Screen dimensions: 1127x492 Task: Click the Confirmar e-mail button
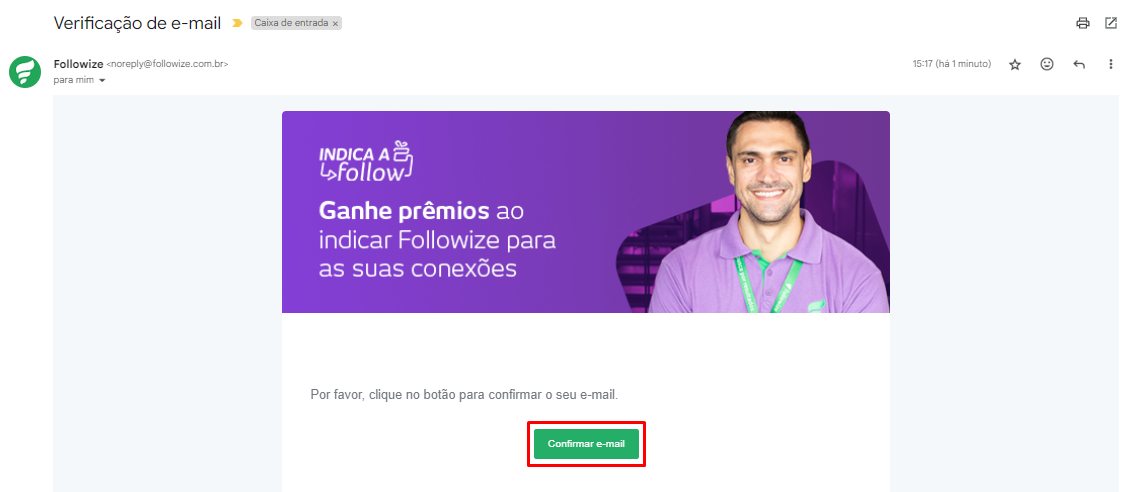[x=586, y=444]
